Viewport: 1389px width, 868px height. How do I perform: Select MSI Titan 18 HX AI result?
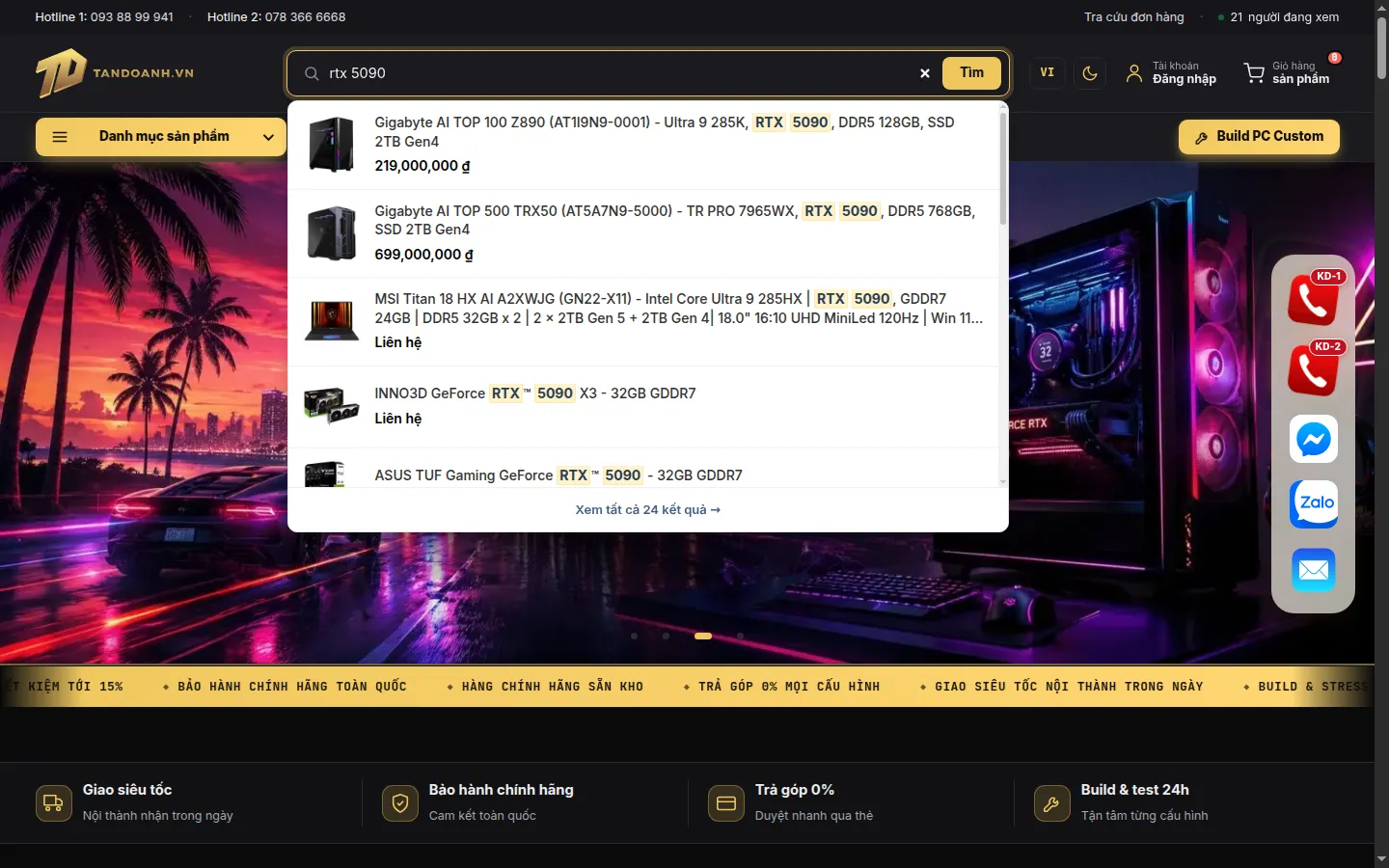643,321
